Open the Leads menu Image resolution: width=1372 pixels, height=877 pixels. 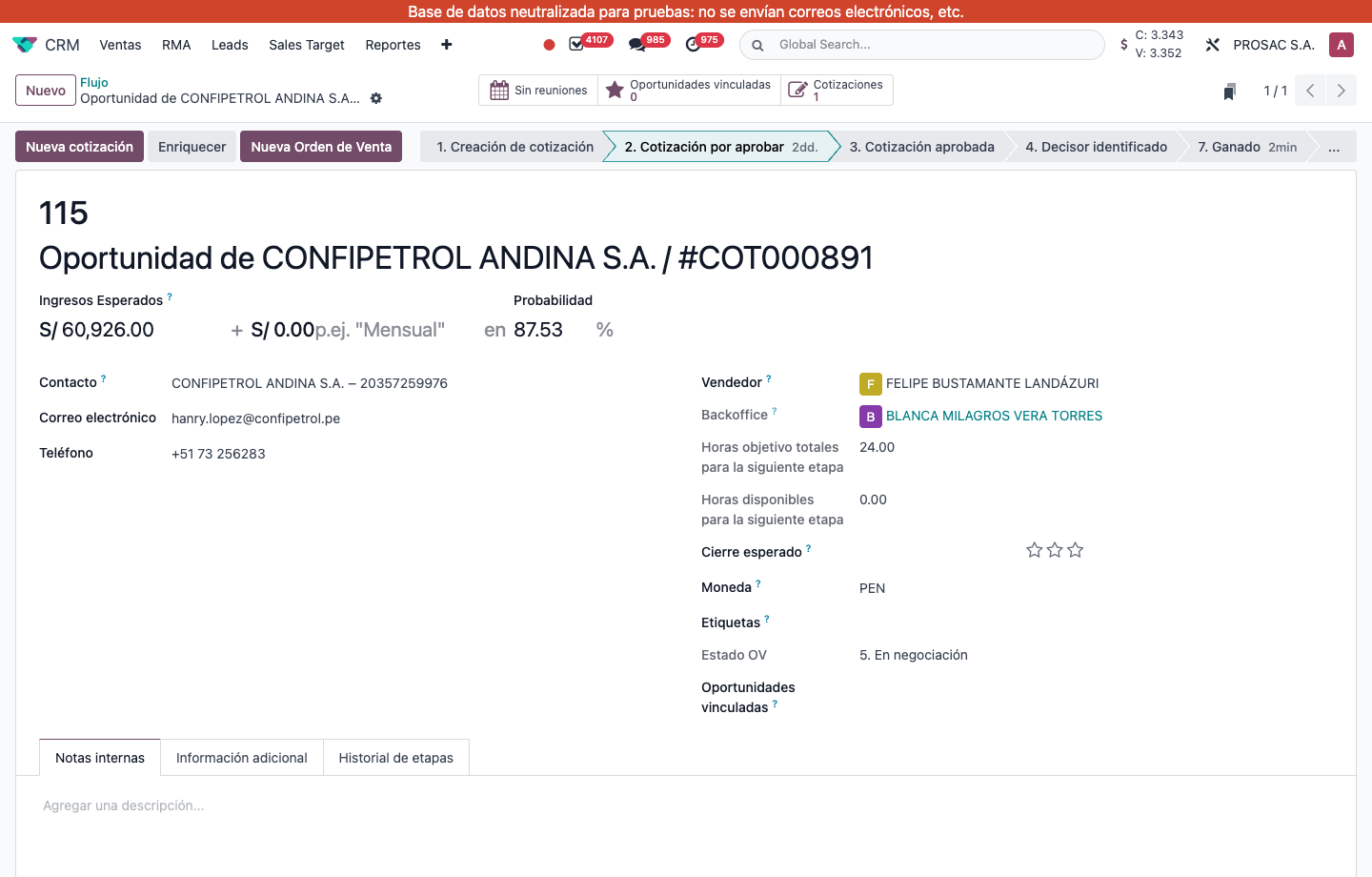pos(230,45)
